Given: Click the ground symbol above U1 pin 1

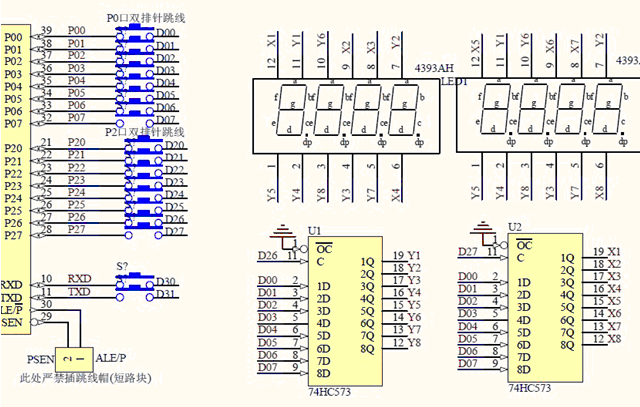Looking at the screenshot, I should [287, 232].
